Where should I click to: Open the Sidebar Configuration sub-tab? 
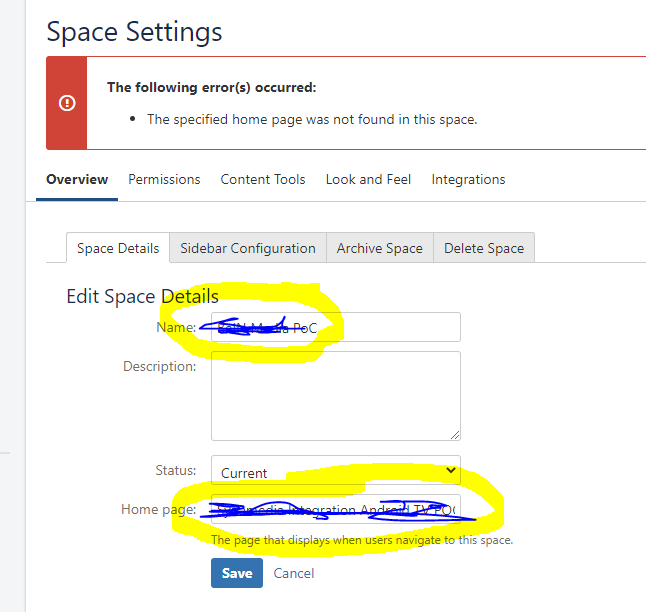pos(248,248)
